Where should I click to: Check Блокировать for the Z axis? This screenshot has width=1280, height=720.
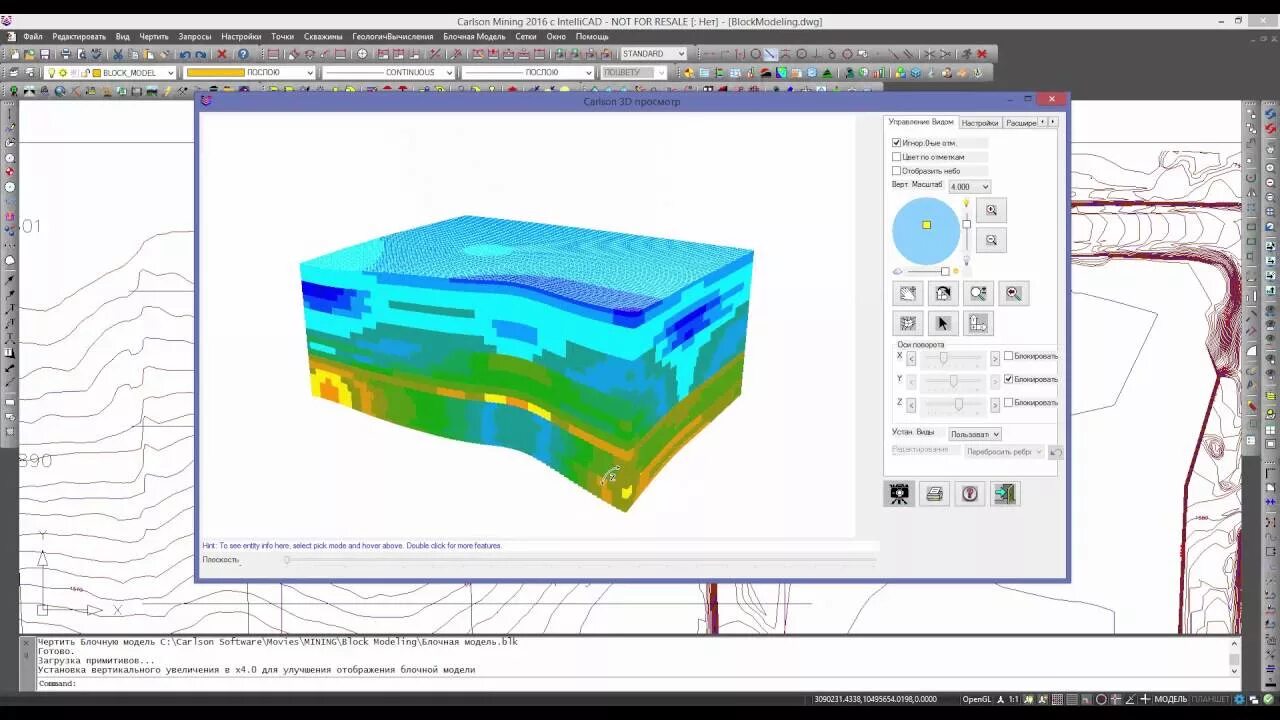point(1008,402)
